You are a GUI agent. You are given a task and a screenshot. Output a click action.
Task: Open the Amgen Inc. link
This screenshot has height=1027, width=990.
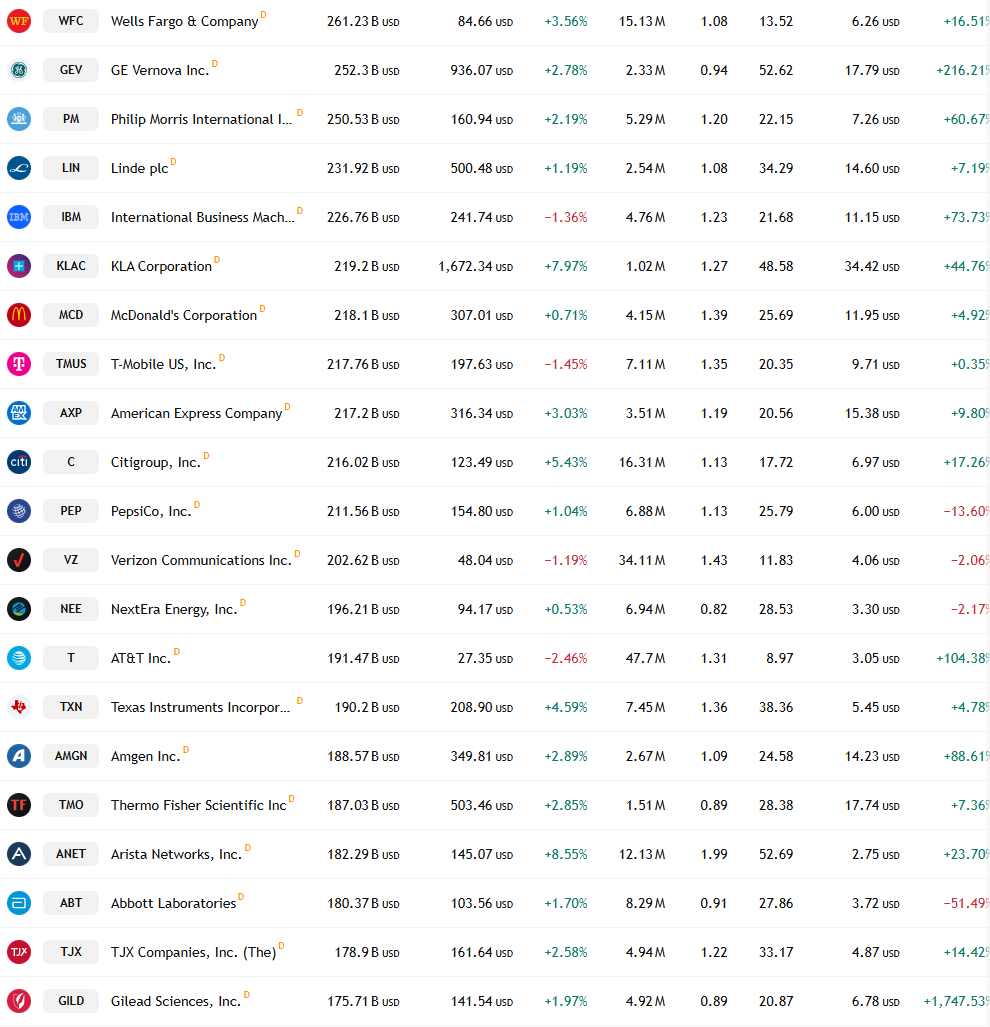[145, 756]
